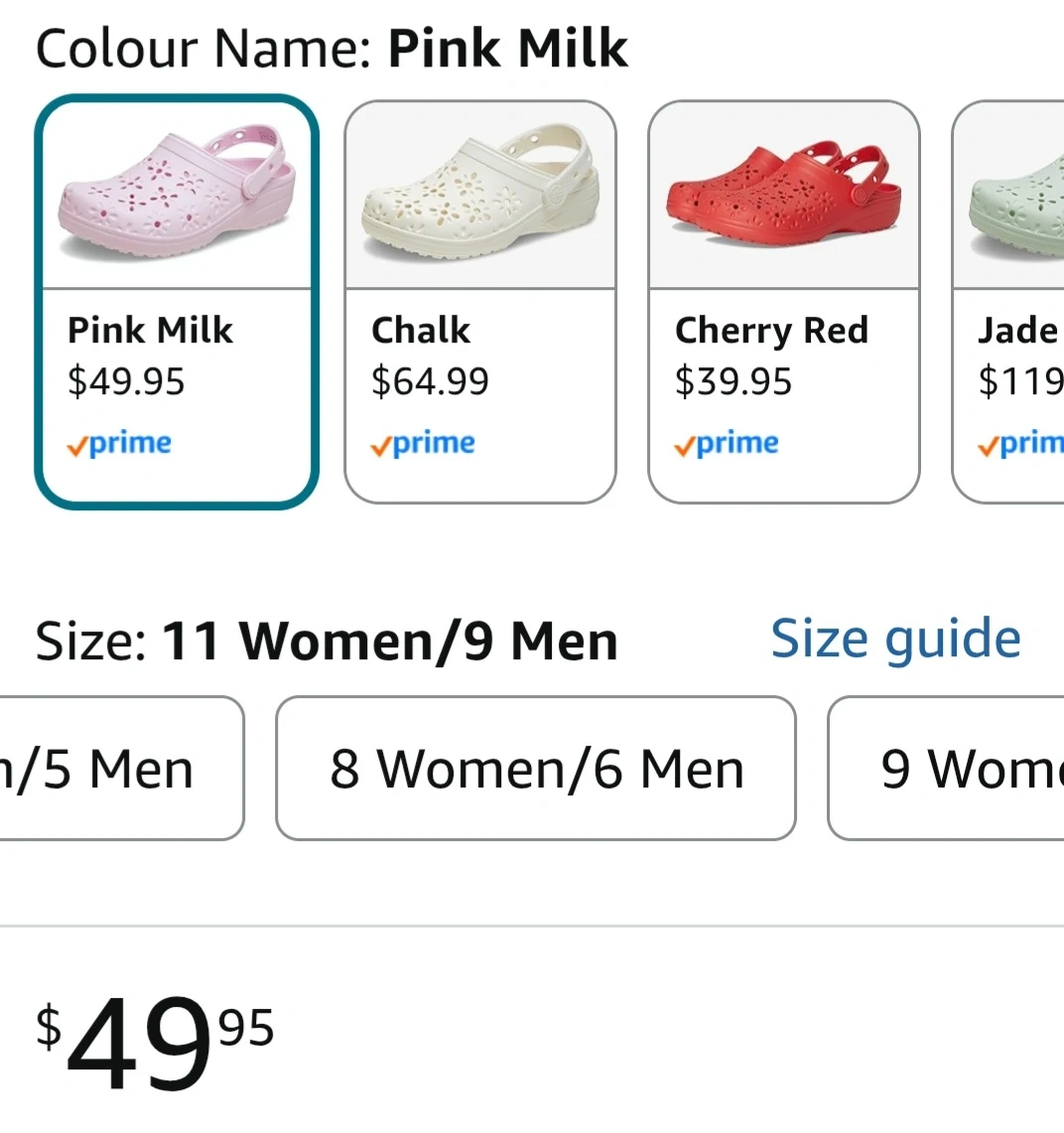Screen dimensions: 1064x1133
Task: Tap the Cherry Red clog image
Action: pyautogui.click(x=784, y=195)
